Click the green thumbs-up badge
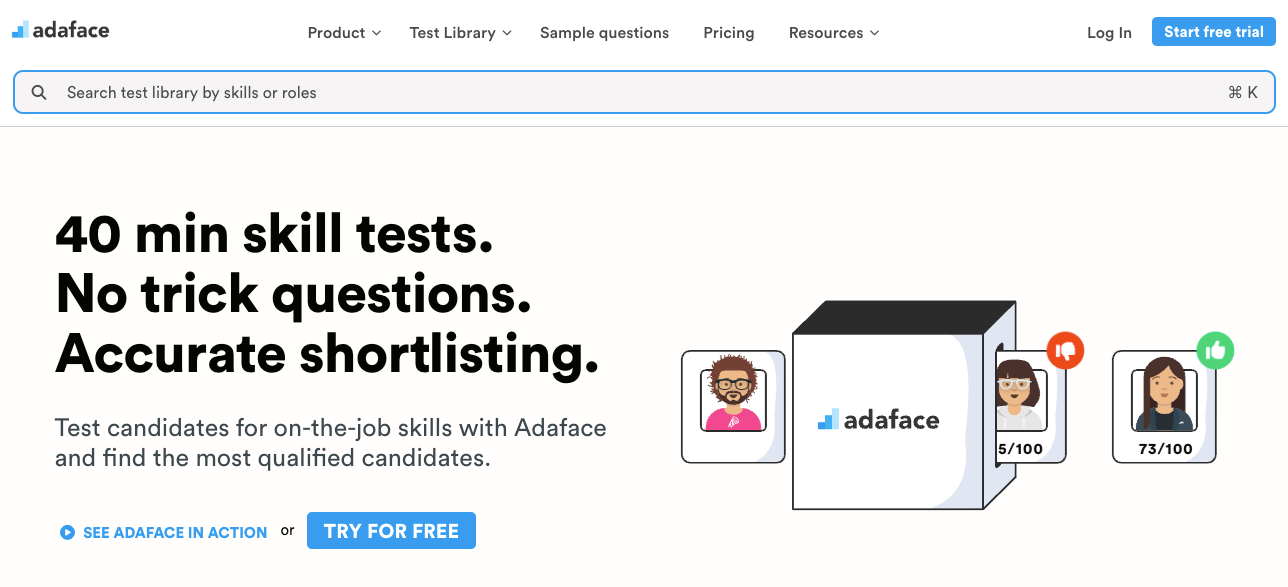1288x587 pixels. tap(1215, 351)
